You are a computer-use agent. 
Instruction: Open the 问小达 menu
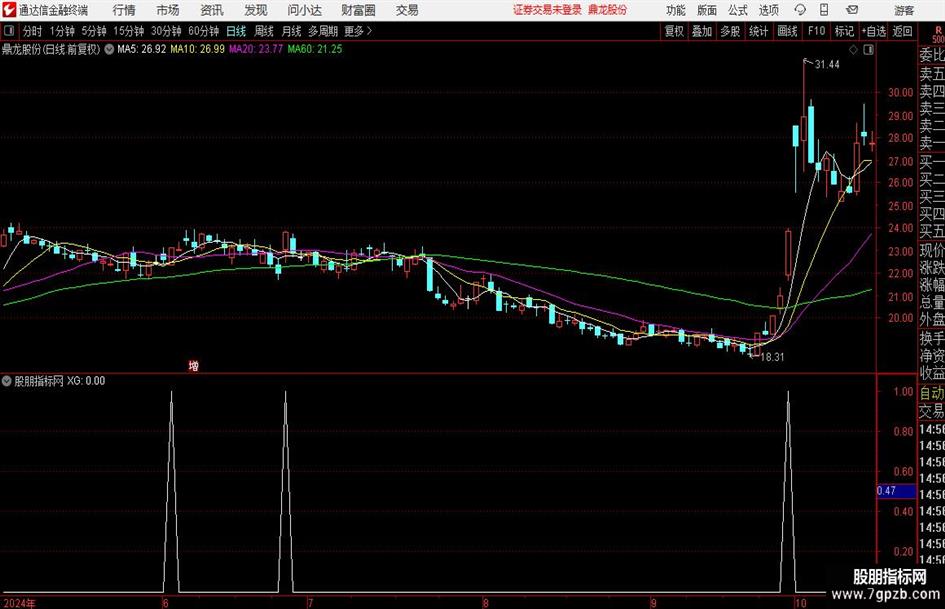[304, 10]
